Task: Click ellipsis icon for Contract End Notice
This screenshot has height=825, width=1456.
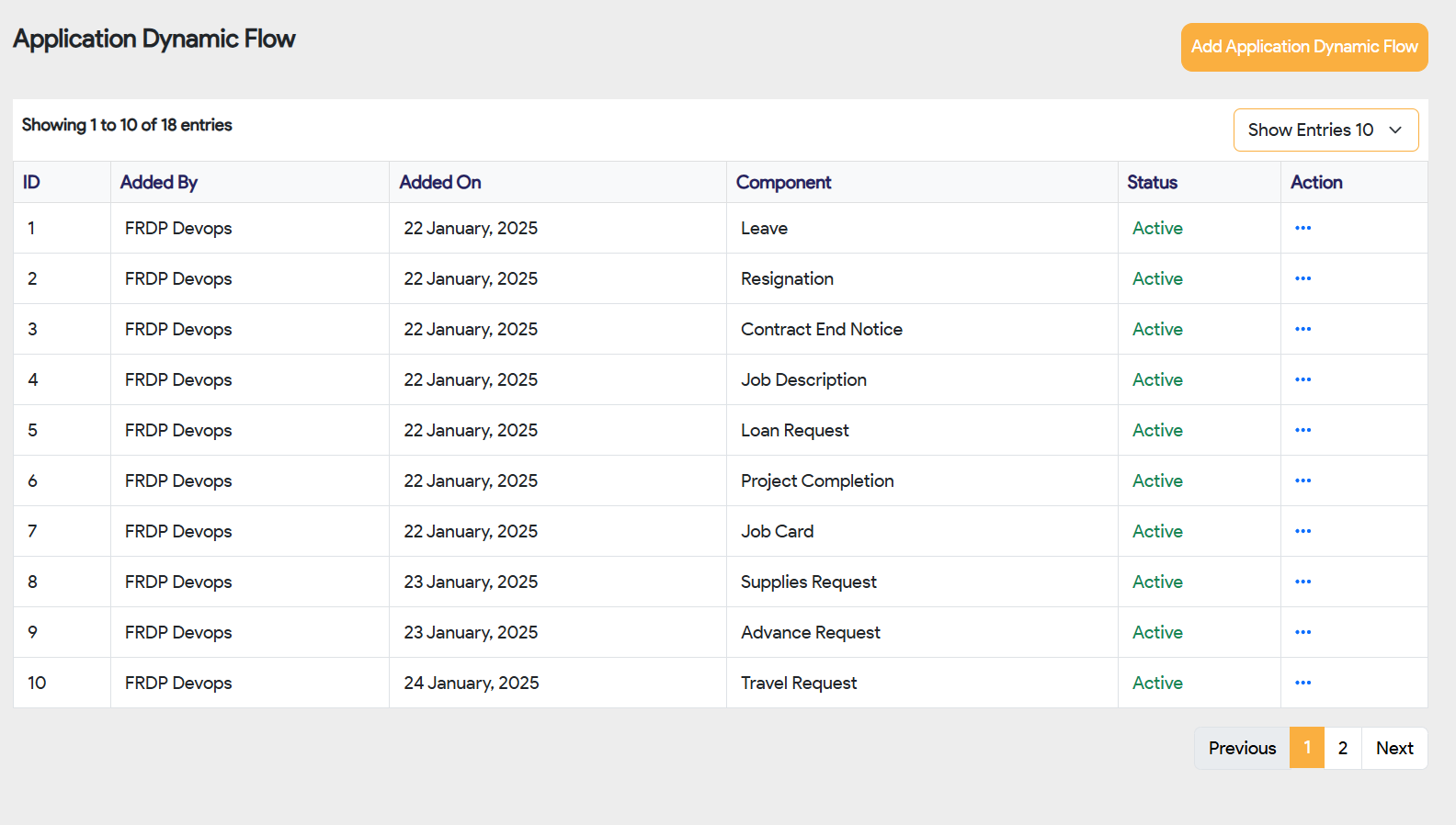Action: 1302,329
